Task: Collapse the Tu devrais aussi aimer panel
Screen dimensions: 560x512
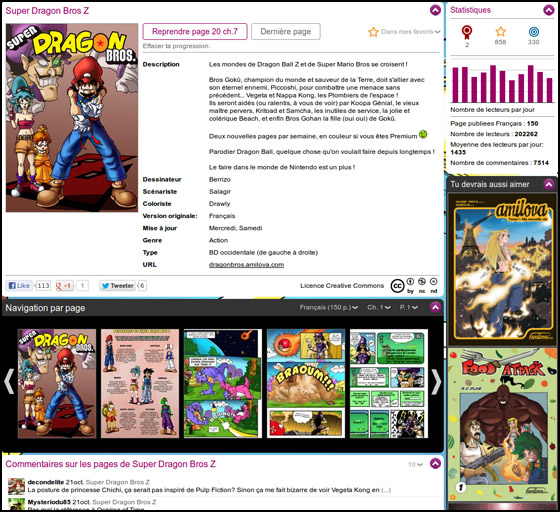Action: 548,184
